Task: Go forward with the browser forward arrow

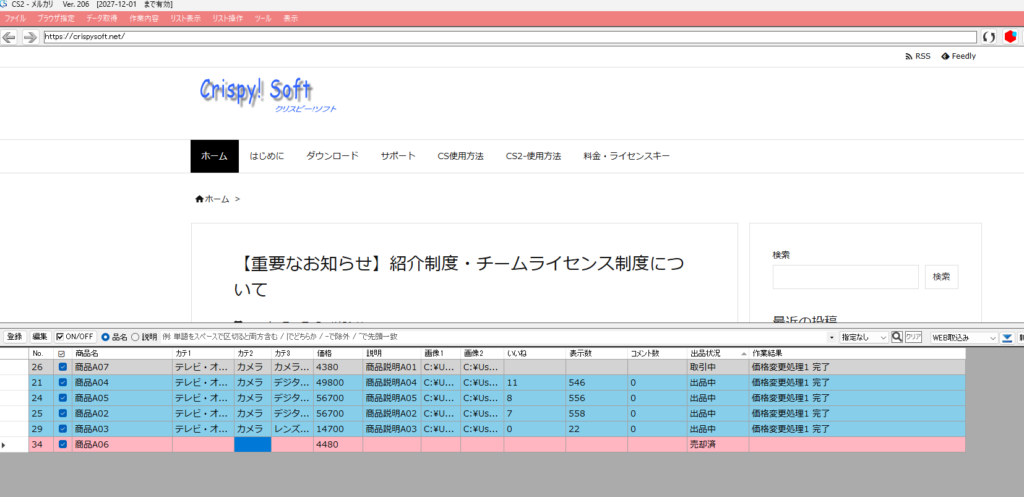Action: (30, 37)
